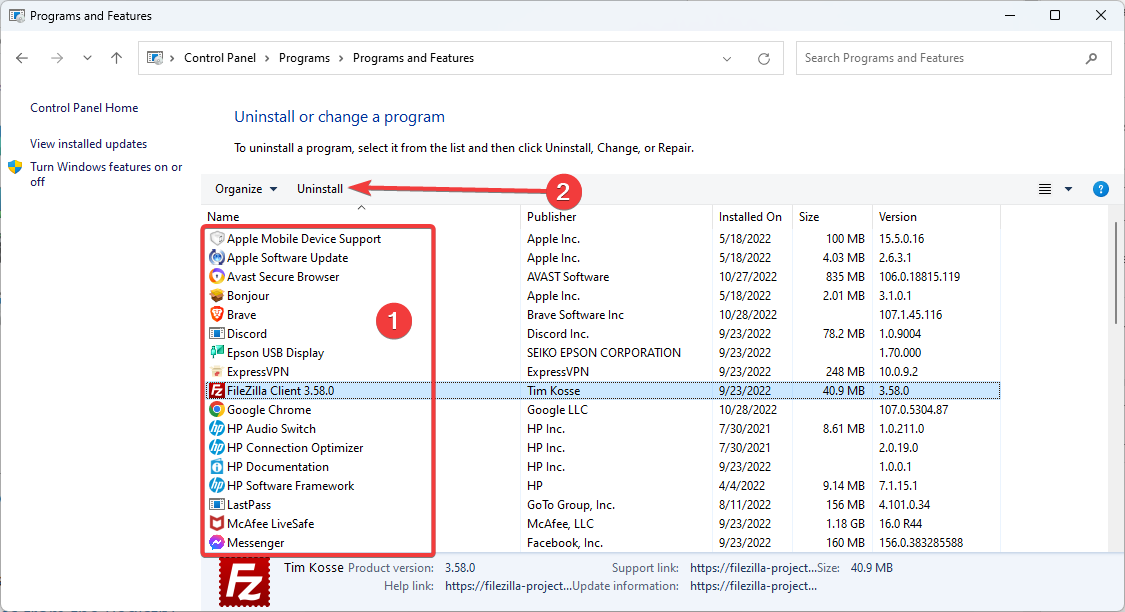
Task: Select the McAfee LiveSafe program name
Action: (x=270, y=524)
